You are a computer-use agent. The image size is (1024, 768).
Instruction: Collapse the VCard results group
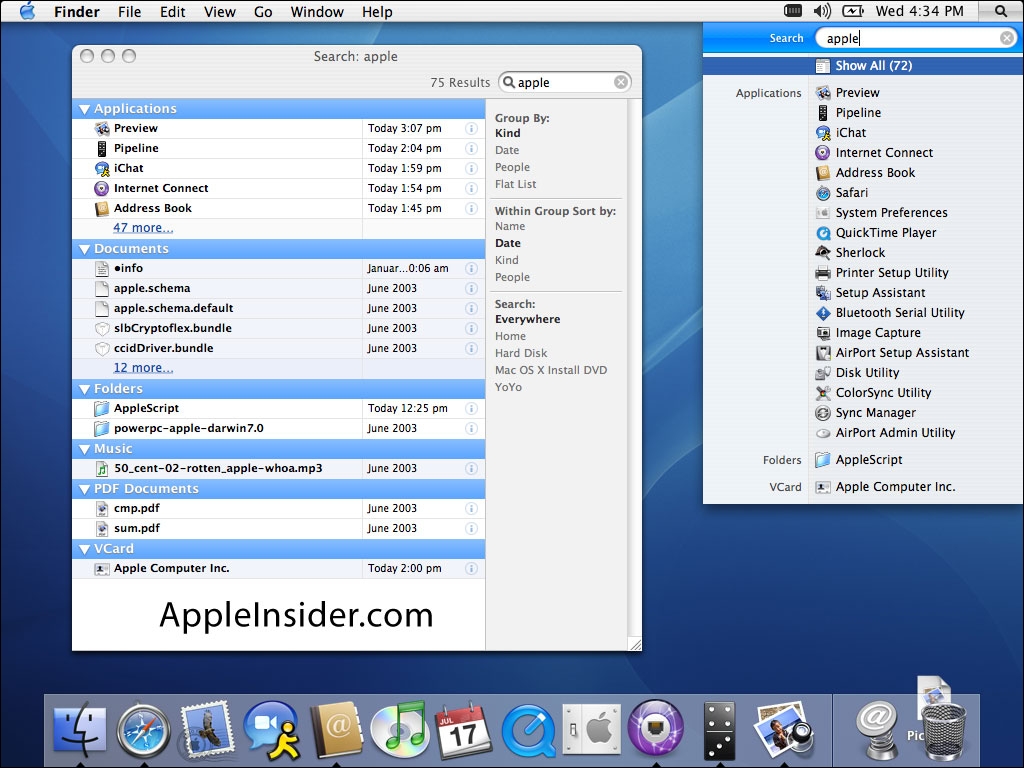(x=84, y=549)
